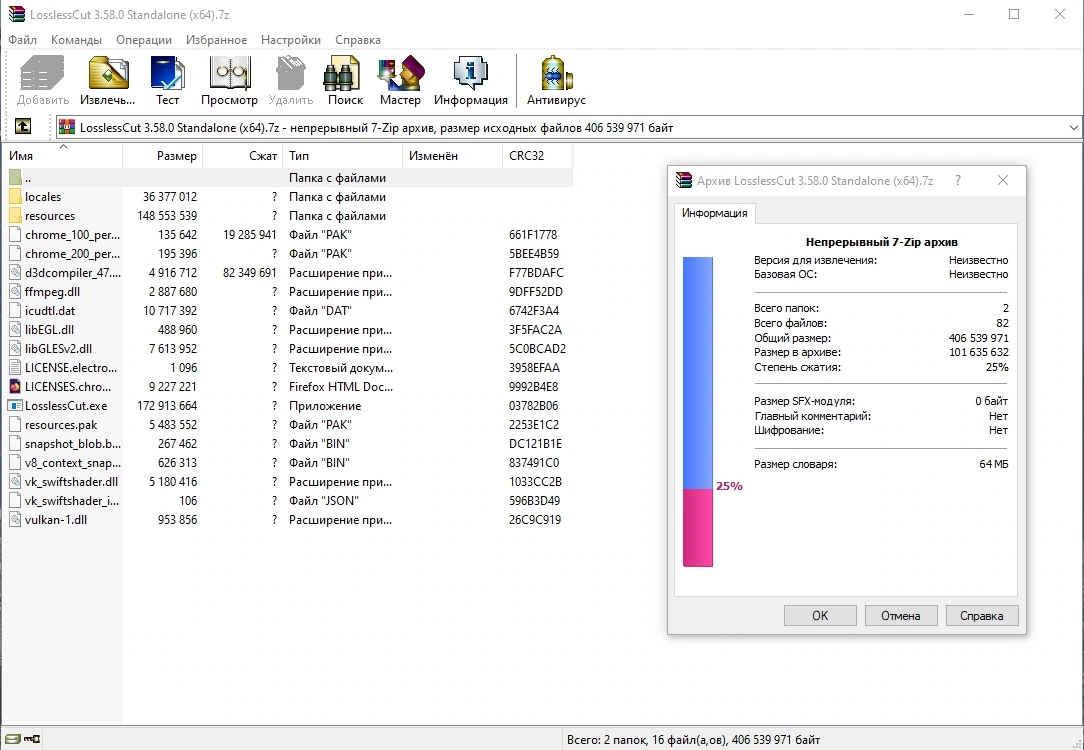Sort file list by Размер column
Image resolution: width=1084 pixels, height=750 pixels.
click(162, 156)
